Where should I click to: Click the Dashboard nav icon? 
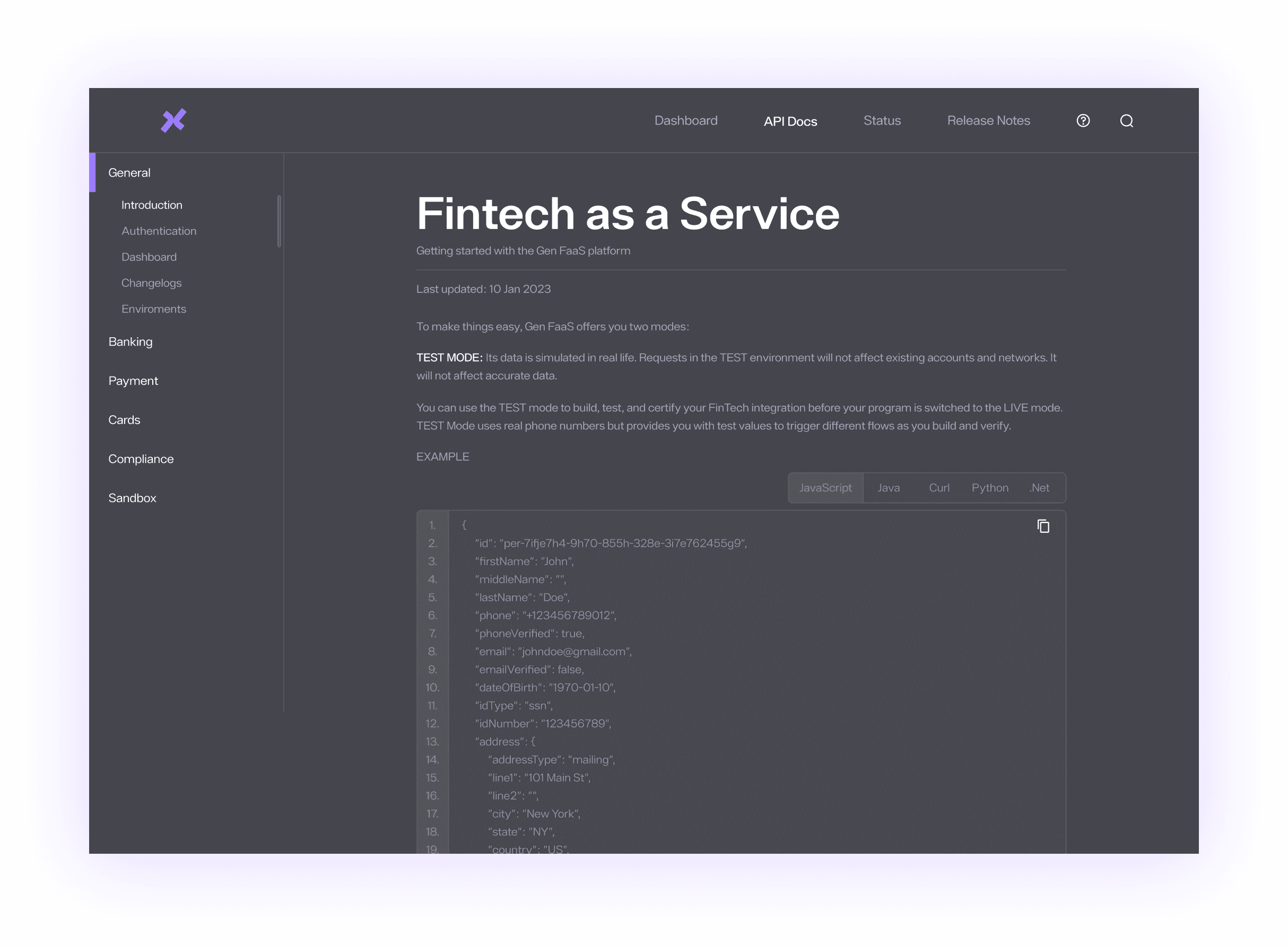coord(685,120)
